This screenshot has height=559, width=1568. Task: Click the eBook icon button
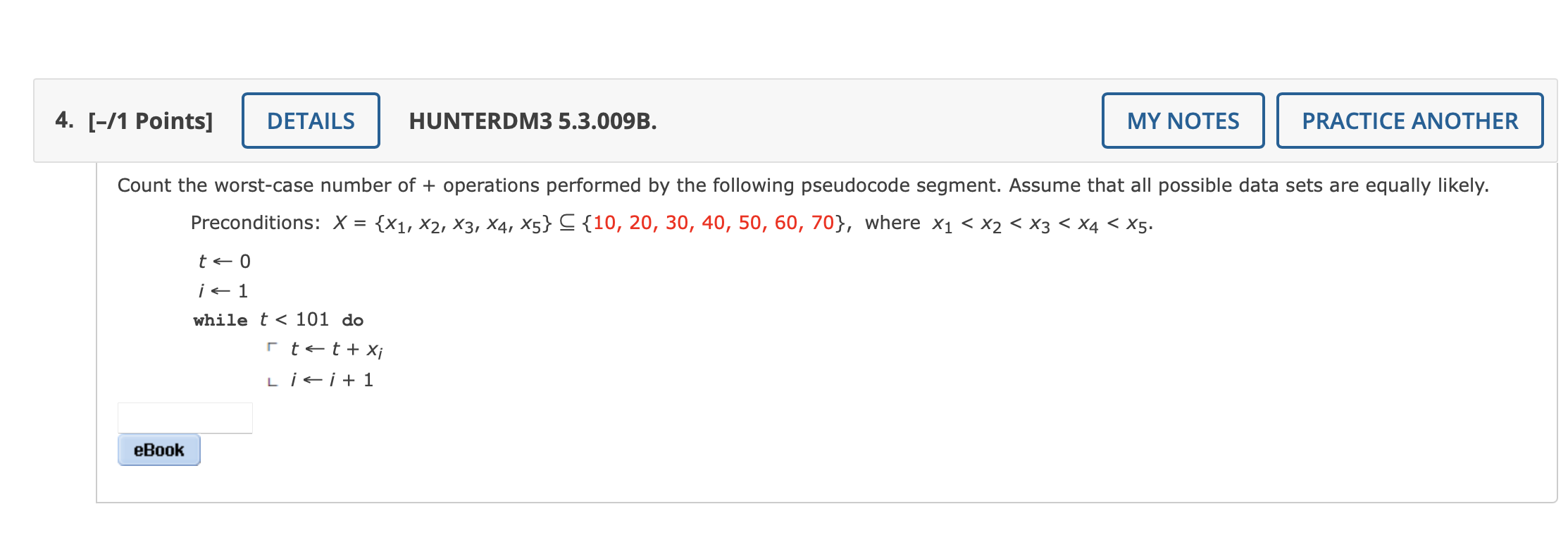[x=158, y=449]
